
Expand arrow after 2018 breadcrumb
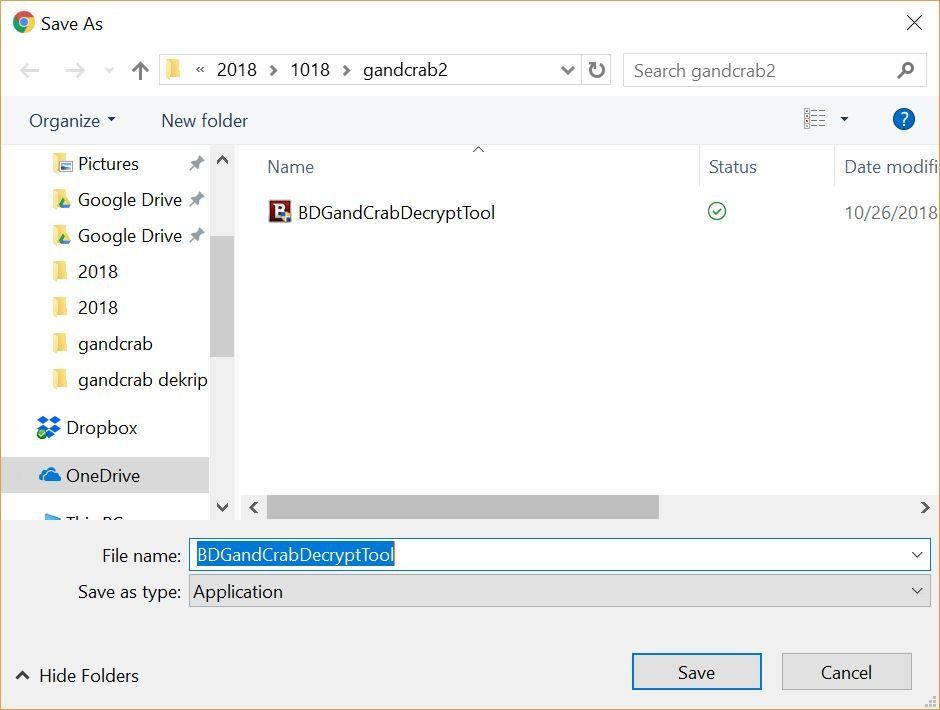pos(273,71)
